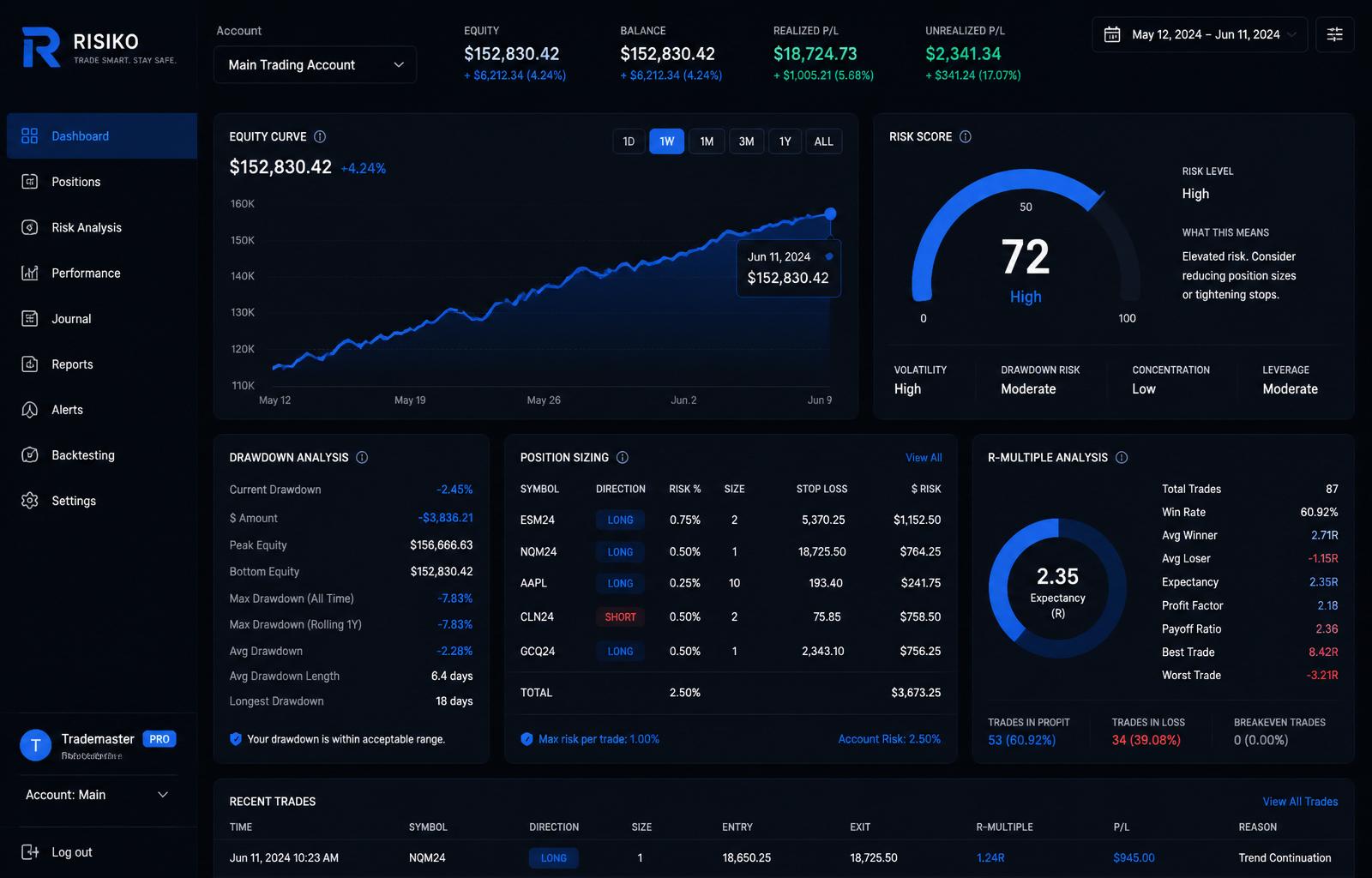Click the Win Rate value 60.92%

click(1319, 512)
